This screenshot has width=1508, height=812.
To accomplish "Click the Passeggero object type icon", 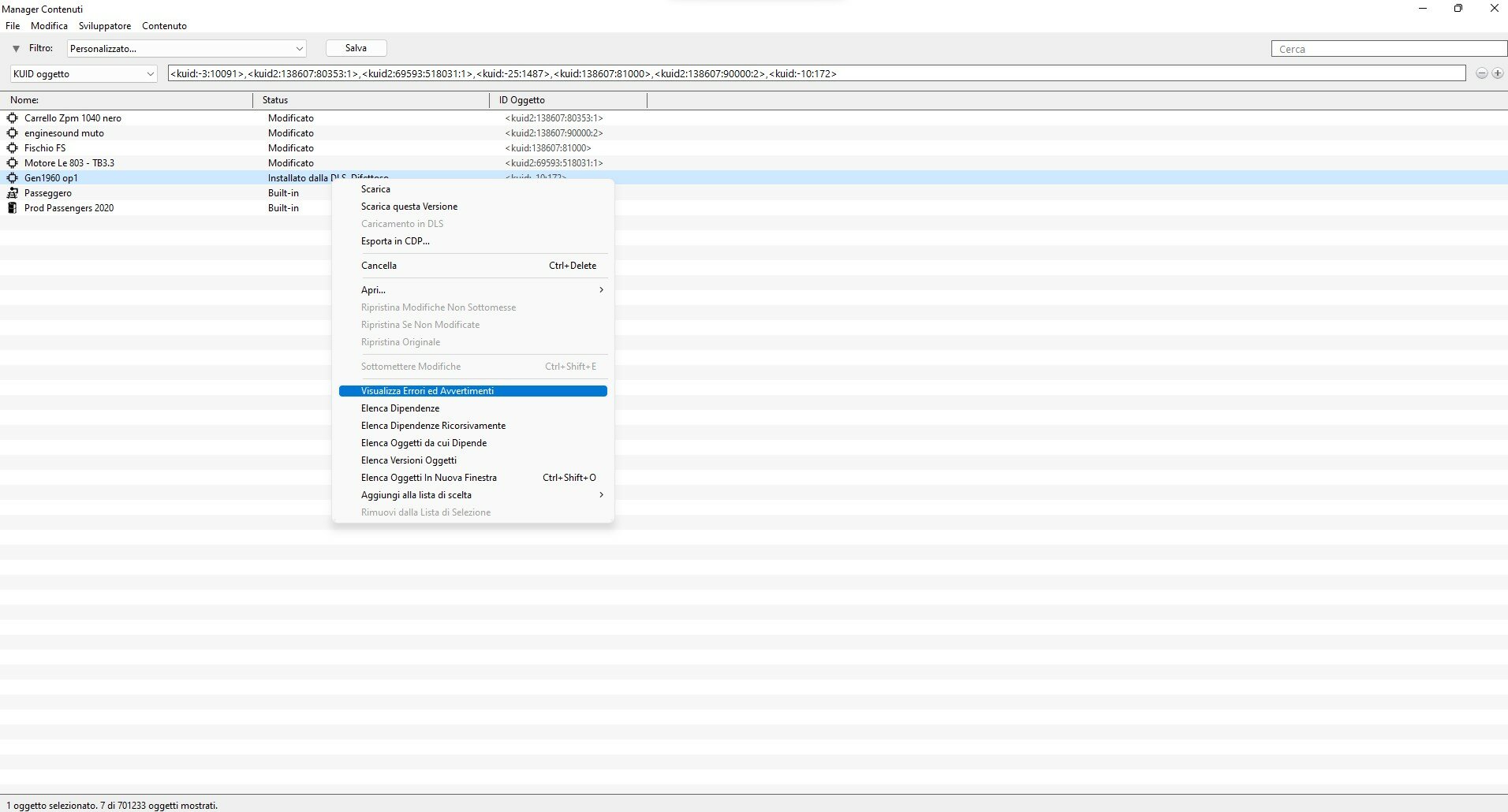I will [x=12, y=193].
